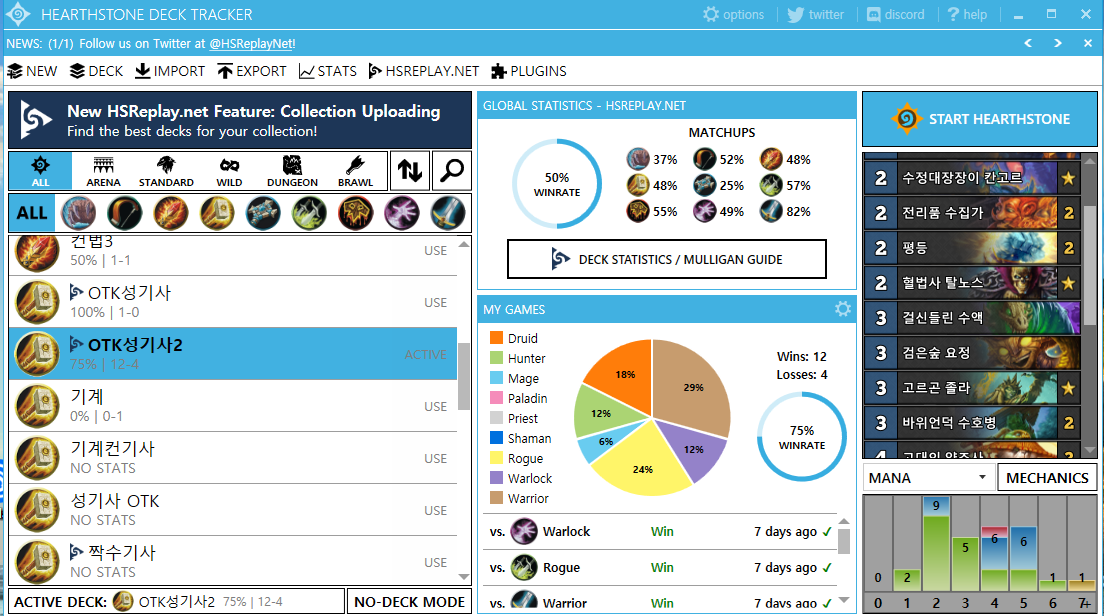
Task: Click START HEARTHSTONE button
Action: tap(980, 119)
